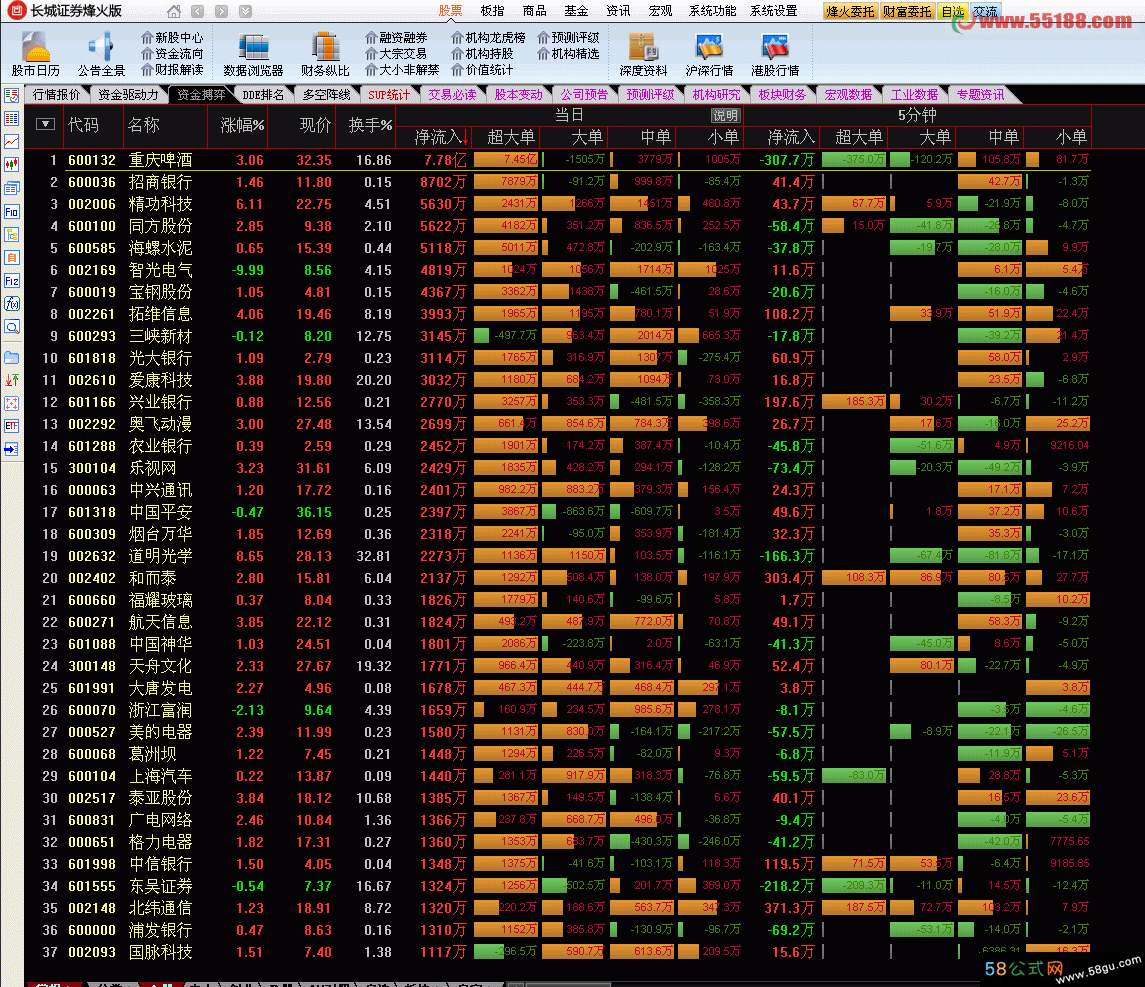The width and height of the screenshot is (1145, 987).
Task: Select stock row 重庆啤酒
Action: (558, 160)
